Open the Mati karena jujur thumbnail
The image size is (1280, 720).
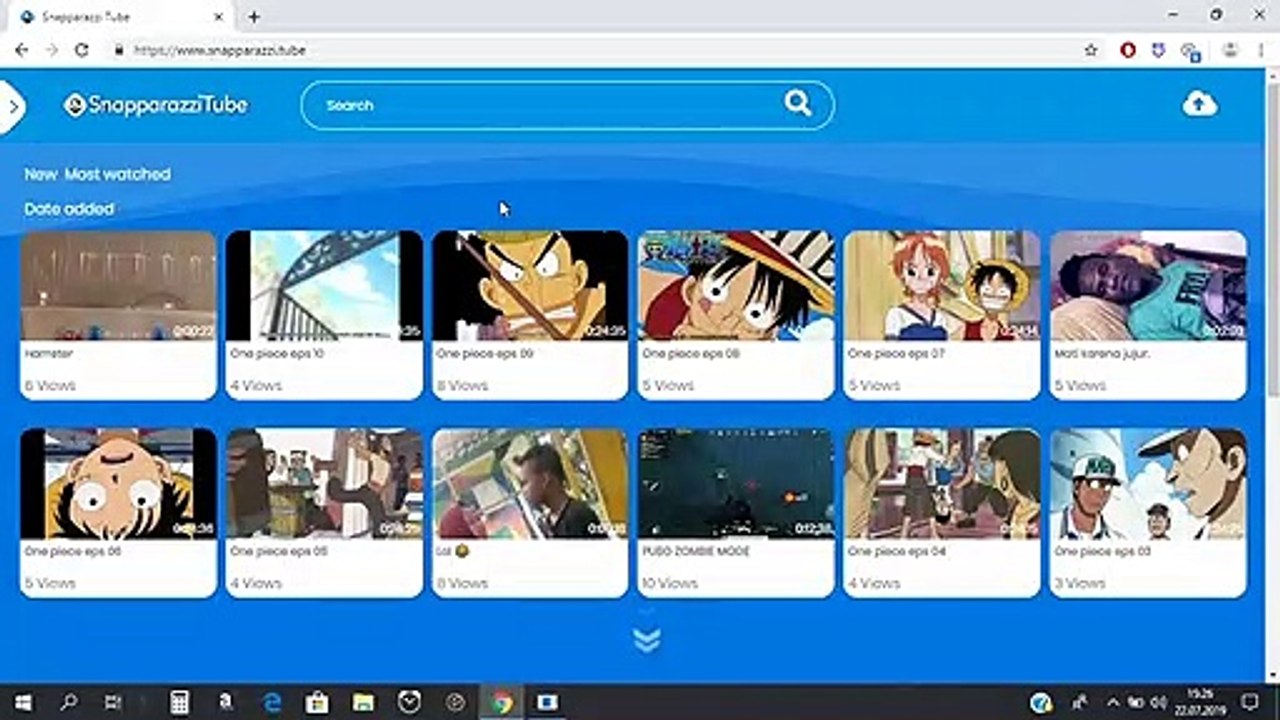click(1148, 286)
